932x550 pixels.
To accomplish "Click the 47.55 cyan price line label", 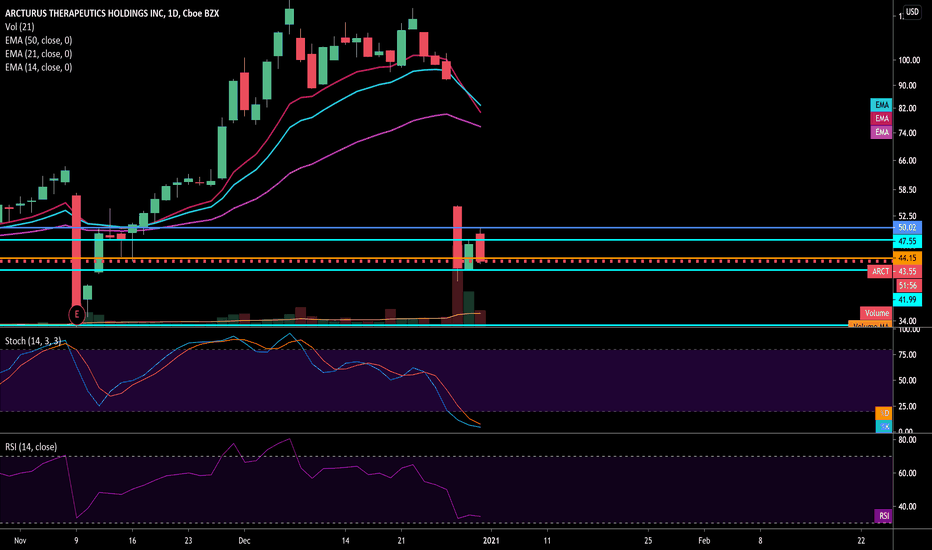I will [x=907, y=241].
